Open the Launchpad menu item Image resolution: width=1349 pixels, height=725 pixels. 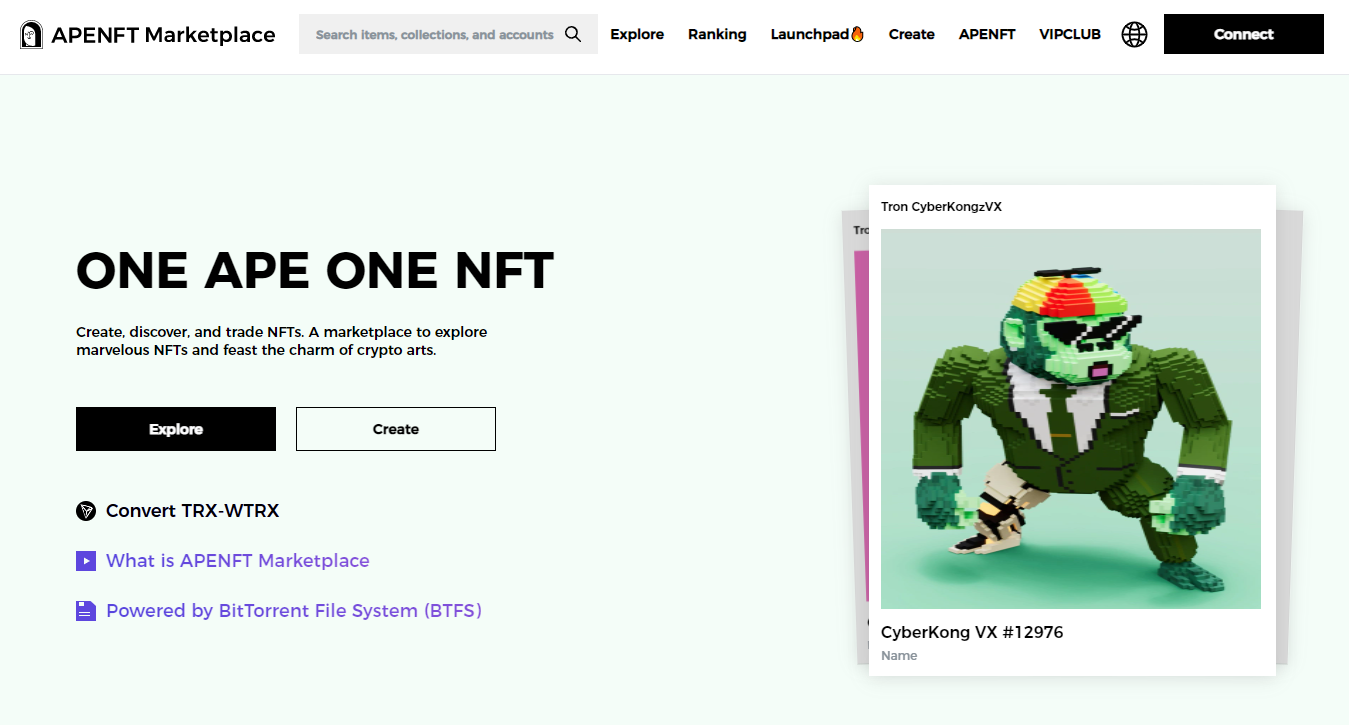point(817,34)
